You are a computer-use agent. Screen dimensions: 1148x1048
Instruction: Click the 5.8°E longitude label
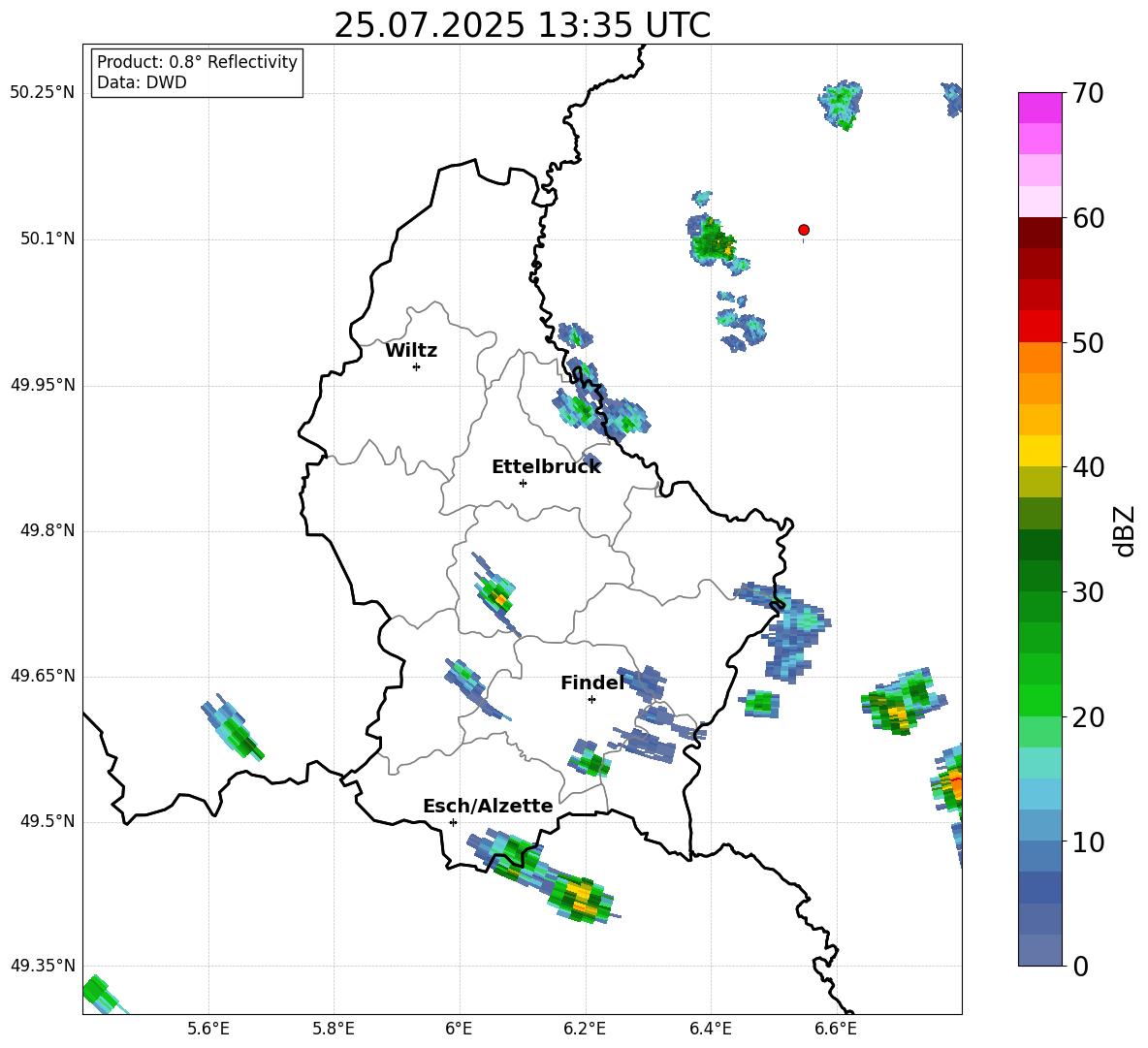tap(334, 1029)
